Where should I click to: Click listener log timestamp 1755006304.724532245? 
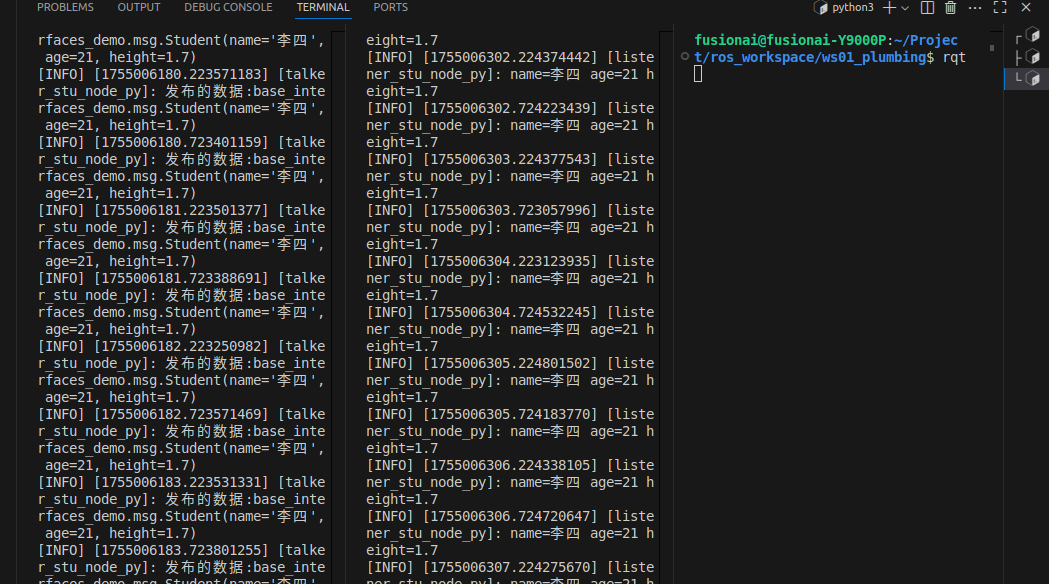(510, 312)
